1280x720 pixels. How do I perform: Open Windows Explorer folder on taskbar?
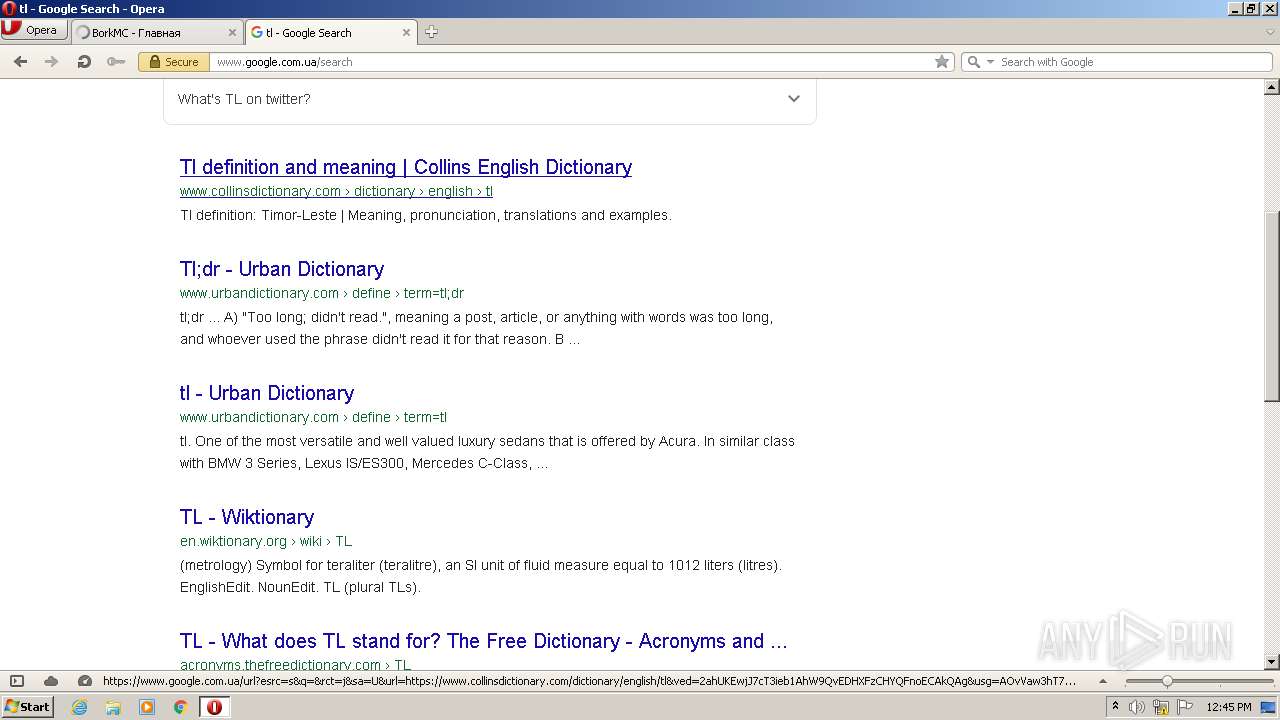pos(113,707)
